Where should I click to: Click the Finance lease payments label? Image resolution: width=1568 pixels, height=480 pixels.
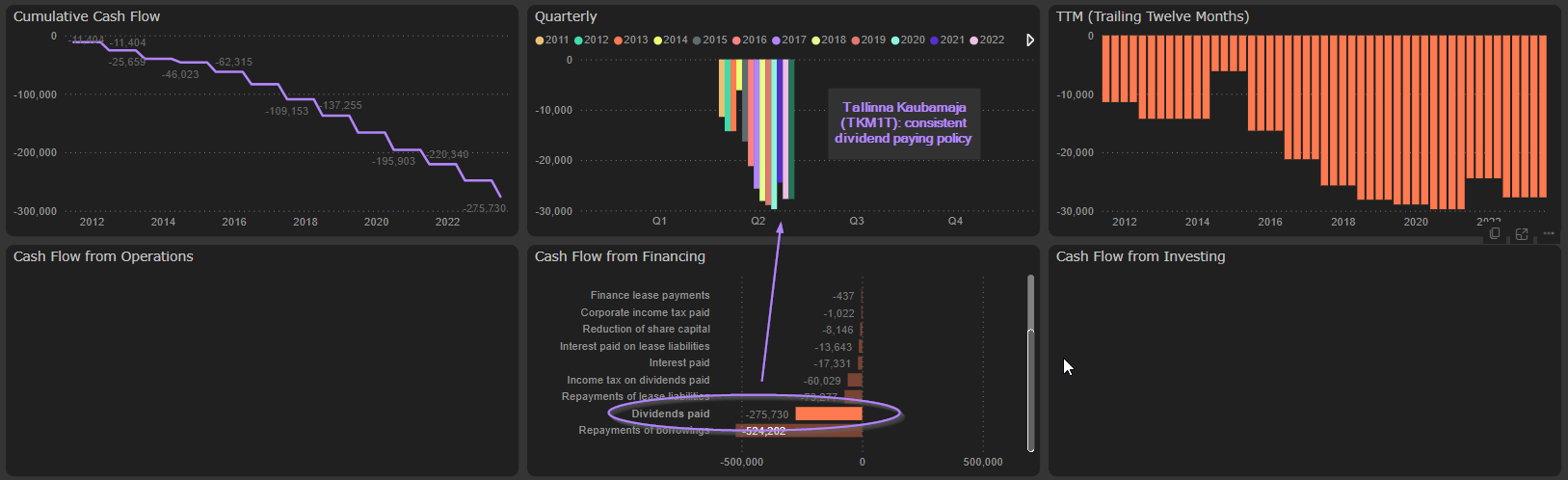pyautogui.click(x=650, y=296)
